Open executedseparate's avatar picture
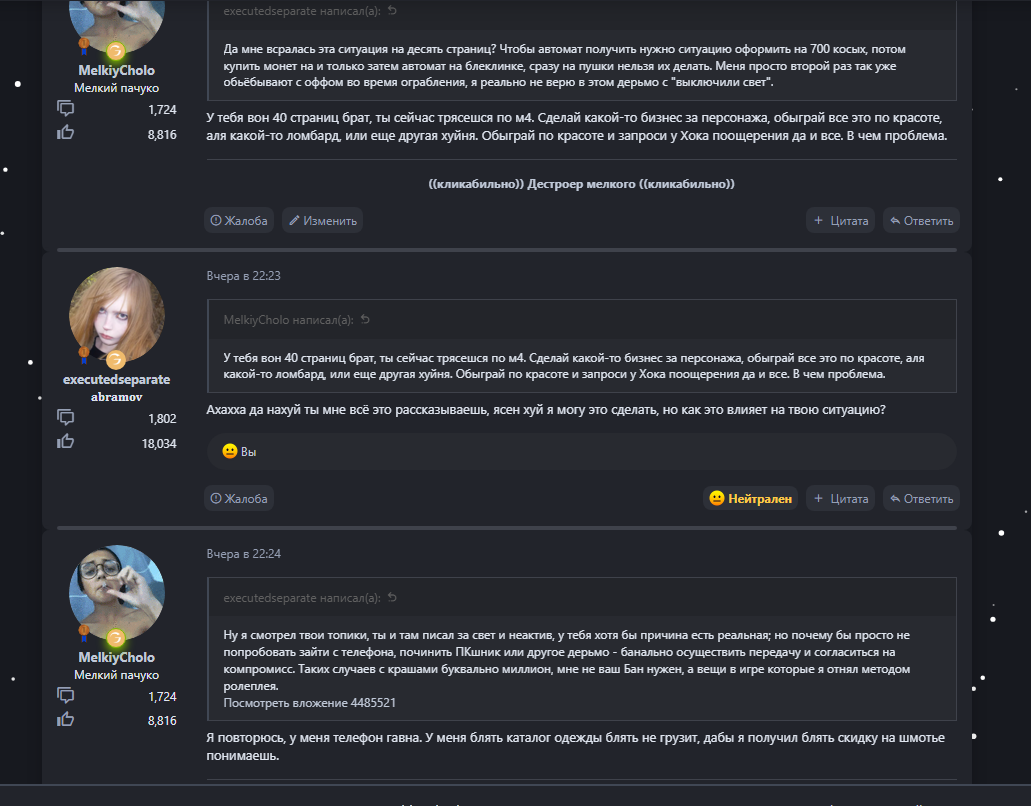The image size is (1031, 806). tap(116, 314)
